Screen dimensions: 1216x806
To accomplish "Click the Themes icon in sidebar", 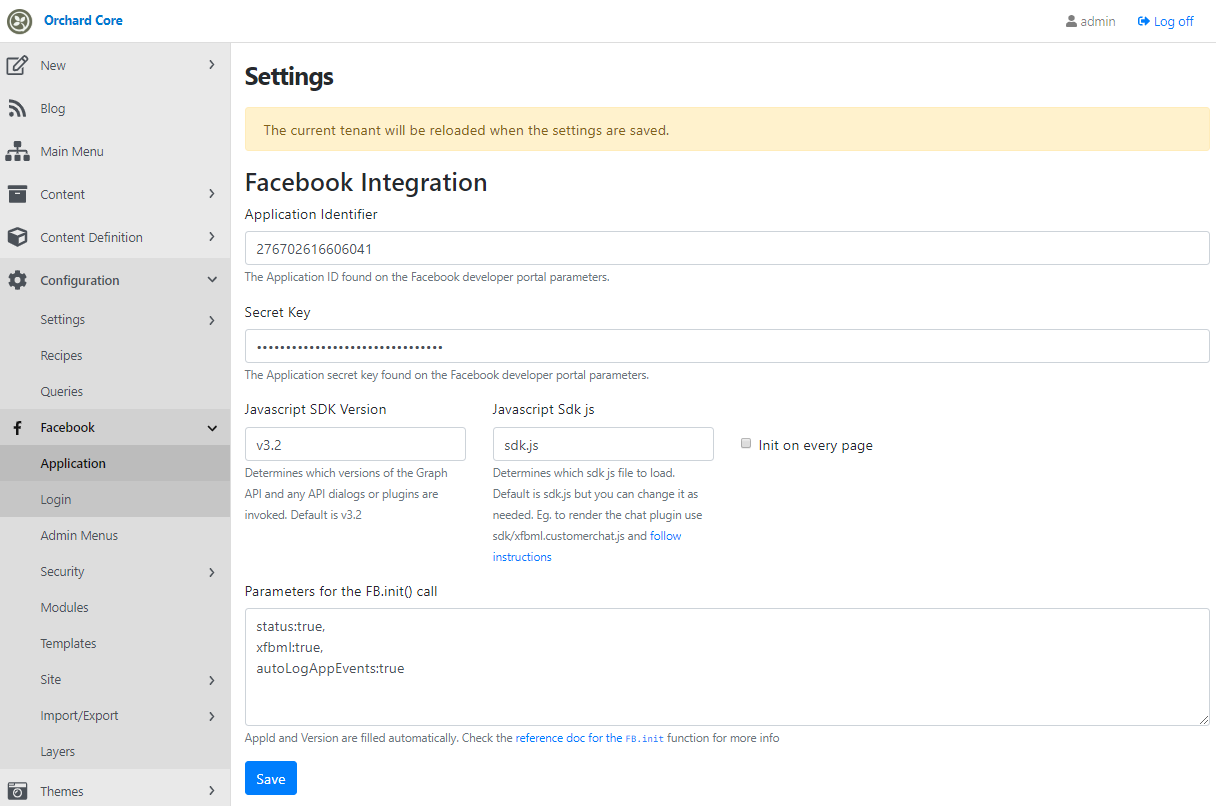I will (x=17, y=791).
